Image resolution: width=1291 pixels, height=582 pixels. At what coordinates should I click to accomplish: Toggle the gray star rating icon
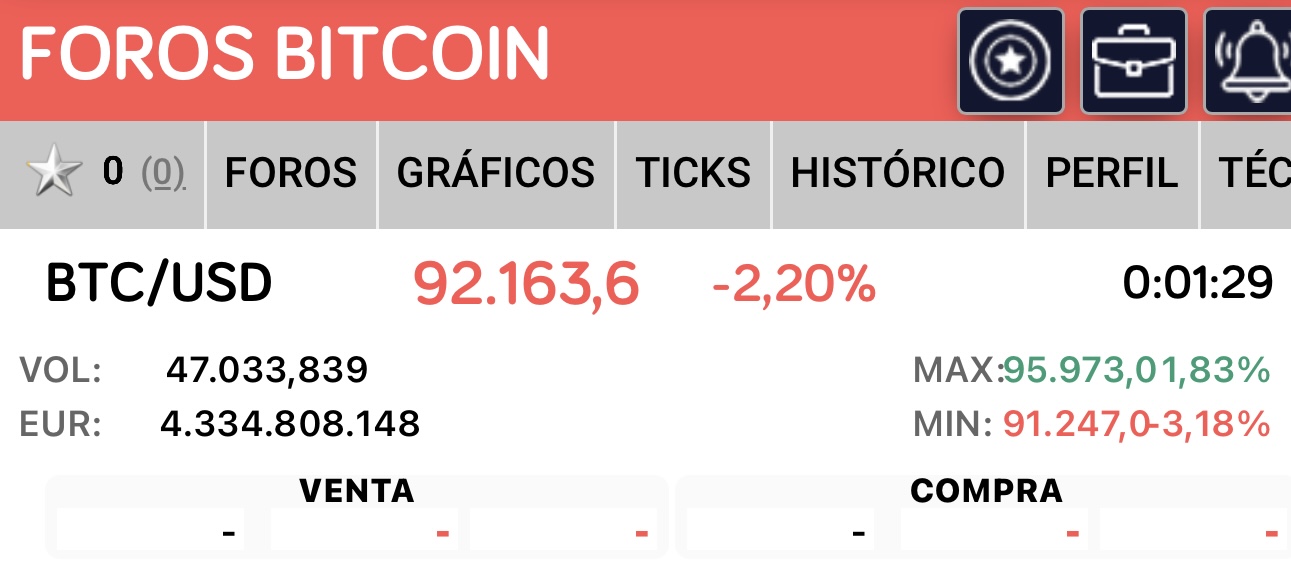[54, 174]
